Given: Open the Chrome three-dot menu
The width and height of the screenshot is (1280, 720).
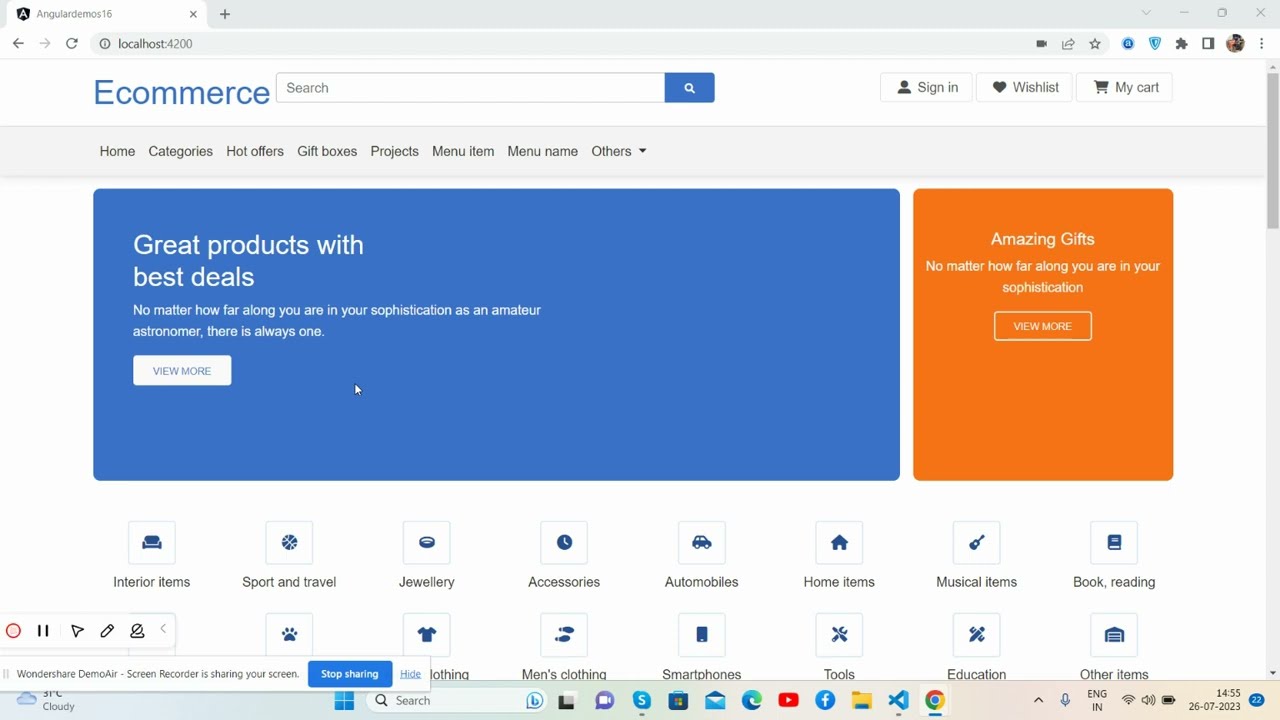Looking at the screenshot, I should [1262, 44].
